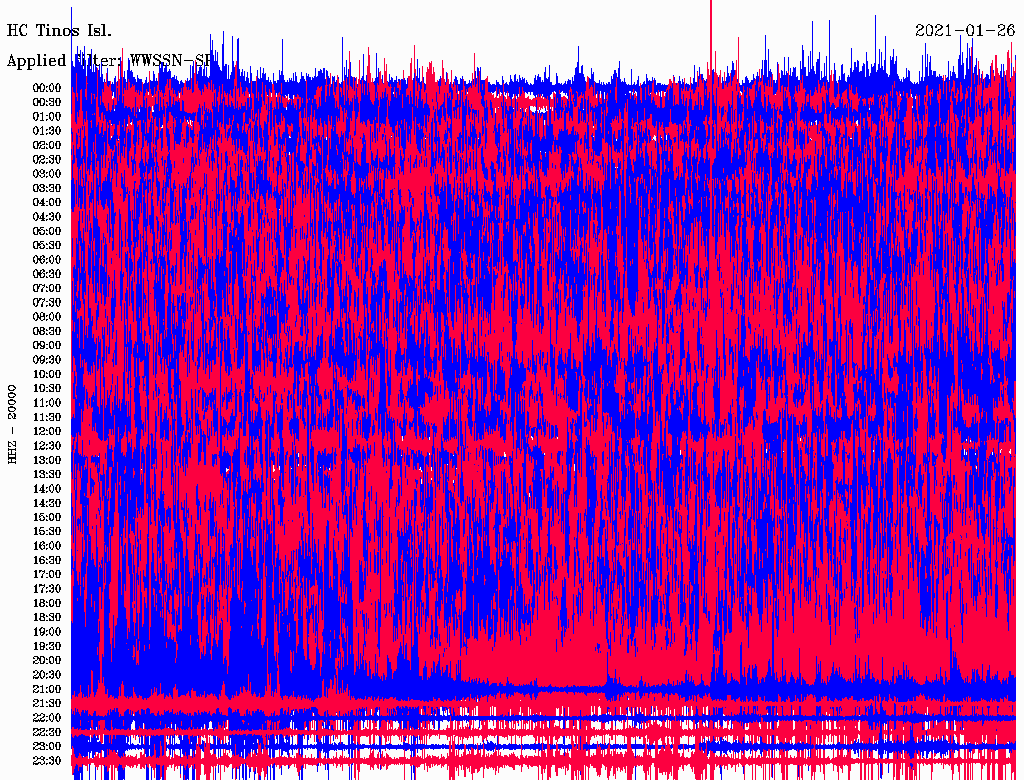
Task: Select the 15:00 time label
Action: click(46, 517)
